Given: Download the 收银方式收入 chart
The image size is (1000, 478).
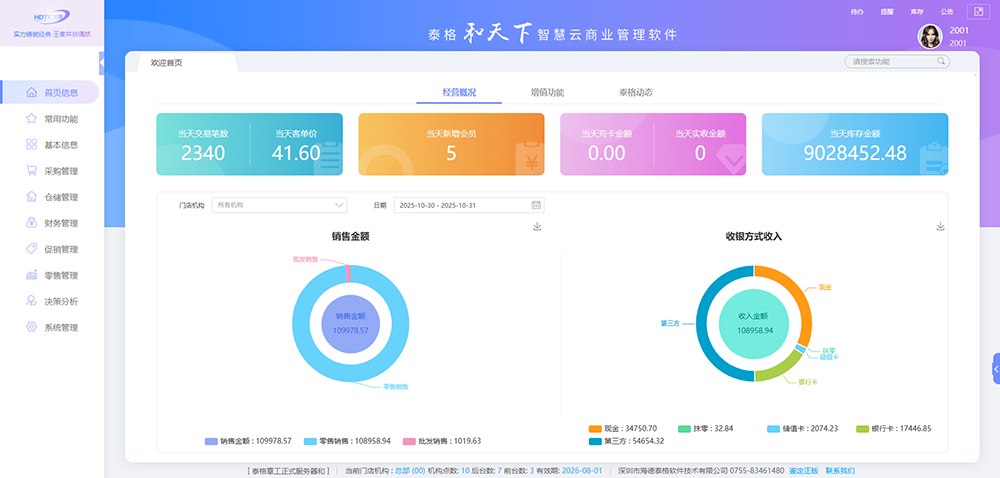Looking at the screenshot, I should (x=940, y=227).
